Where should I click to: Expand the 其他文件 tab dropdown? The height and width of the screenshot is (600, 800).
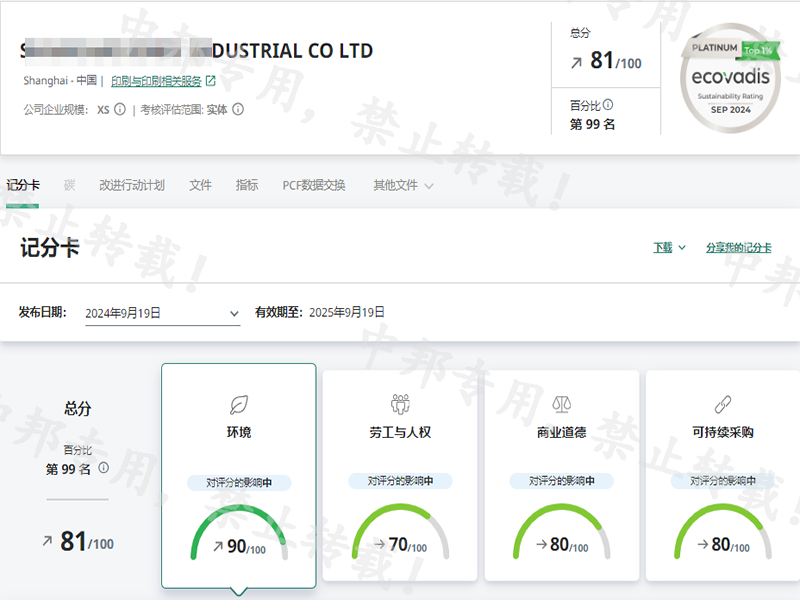coord(403,185)
